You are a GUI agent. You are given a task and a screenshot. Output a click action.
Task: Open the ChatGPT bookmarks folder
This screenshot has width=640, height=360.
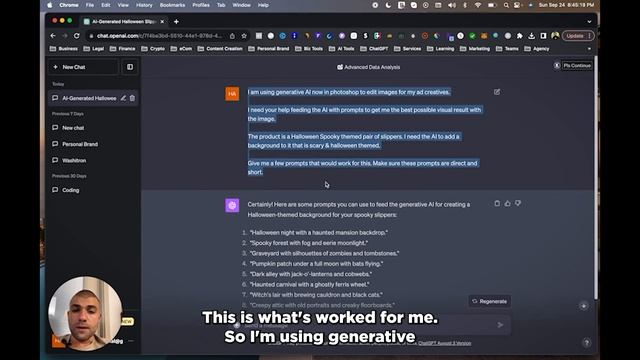tap(374, 49)
